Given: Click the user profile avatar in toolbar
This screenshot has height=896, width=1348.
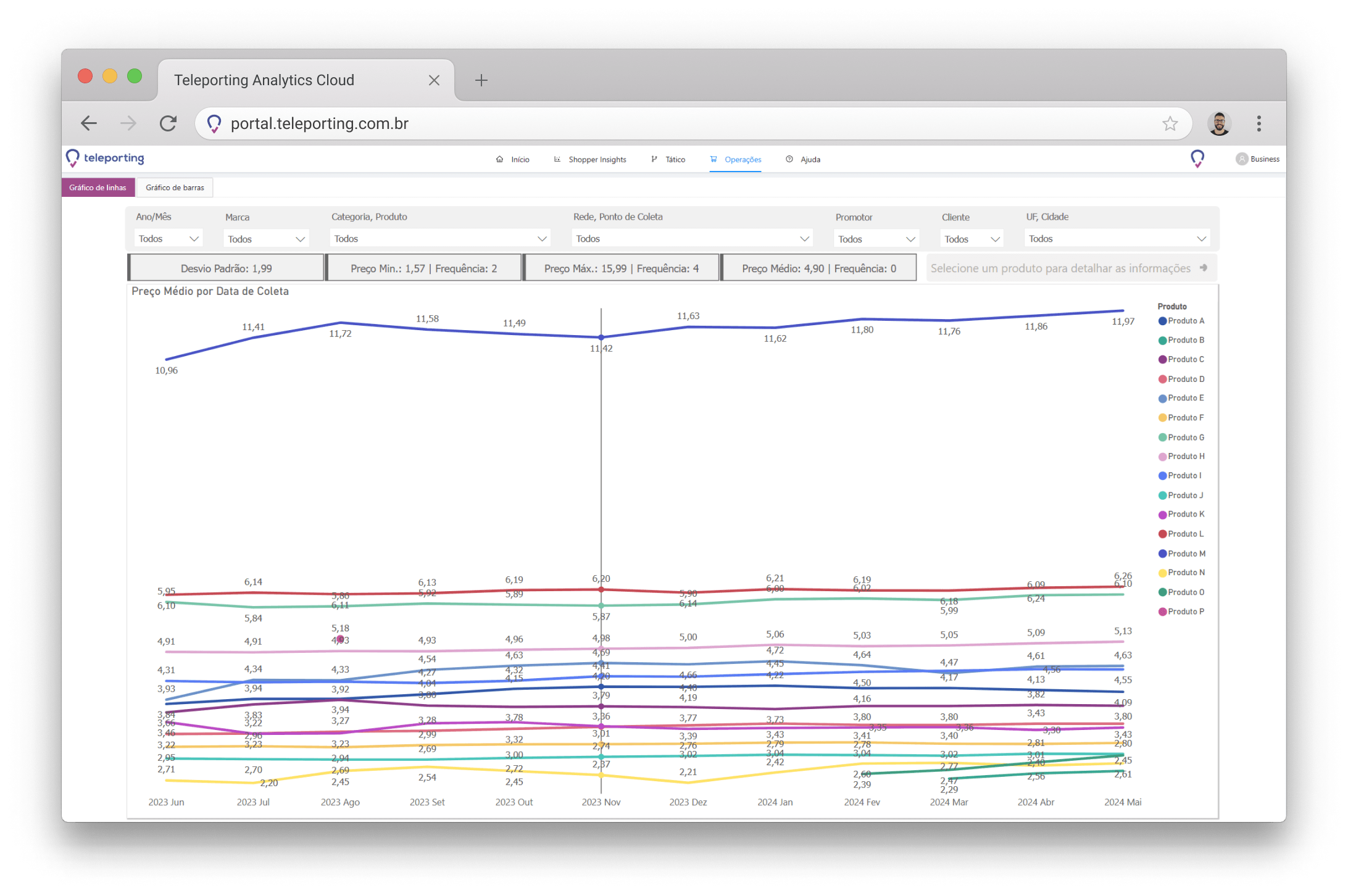Looking at the screenshot, I should click(1218, 123).
